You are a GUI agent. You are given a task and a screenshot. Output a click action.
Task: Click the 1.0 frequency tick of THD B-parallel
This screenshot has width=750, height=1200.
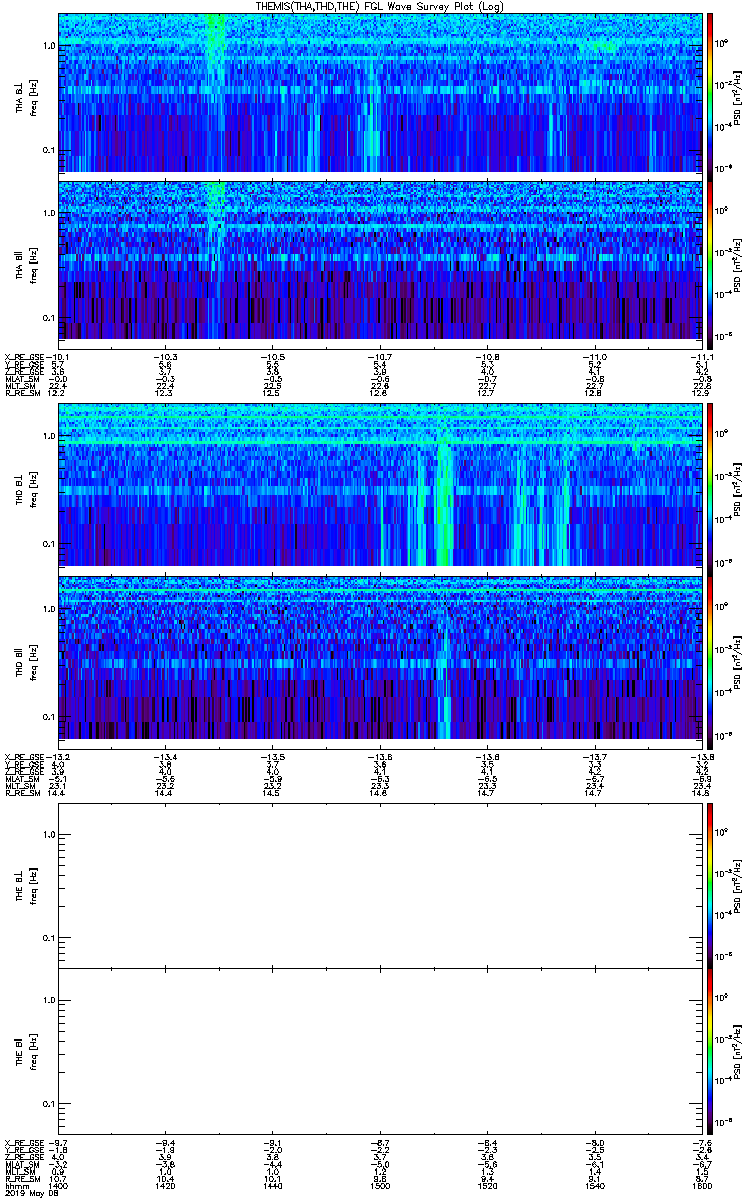point(49,608)
